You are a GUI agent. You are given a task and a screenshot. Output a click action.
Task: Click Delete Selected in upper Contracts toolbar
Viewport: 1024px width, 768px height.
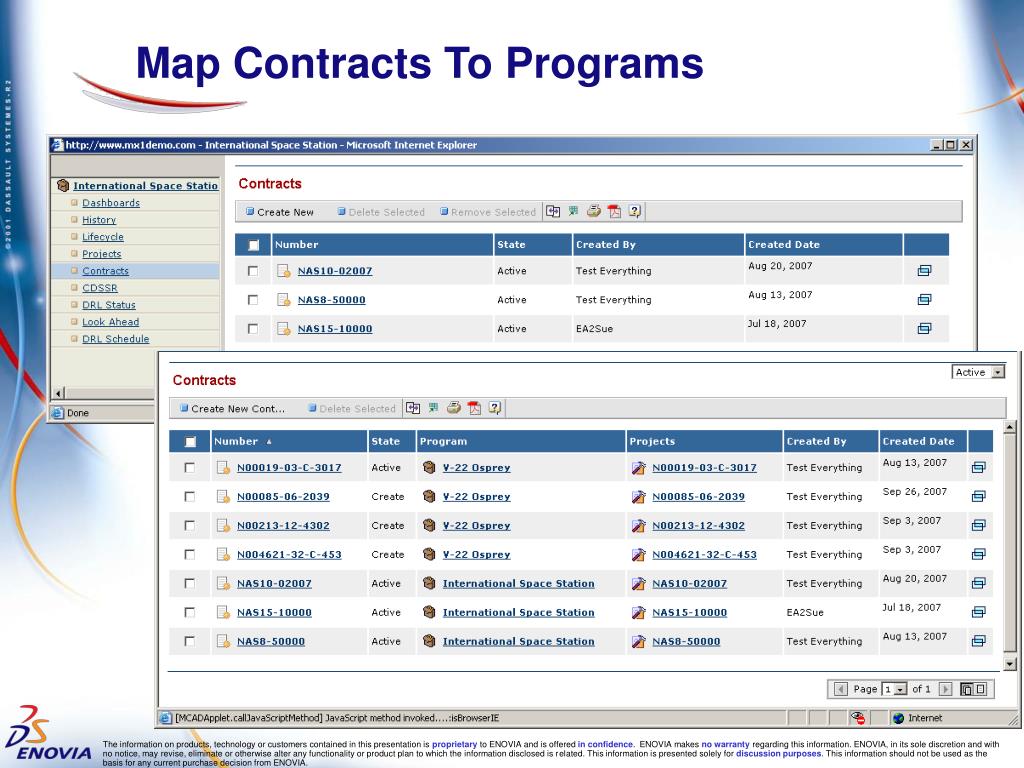tap(381, 212)
